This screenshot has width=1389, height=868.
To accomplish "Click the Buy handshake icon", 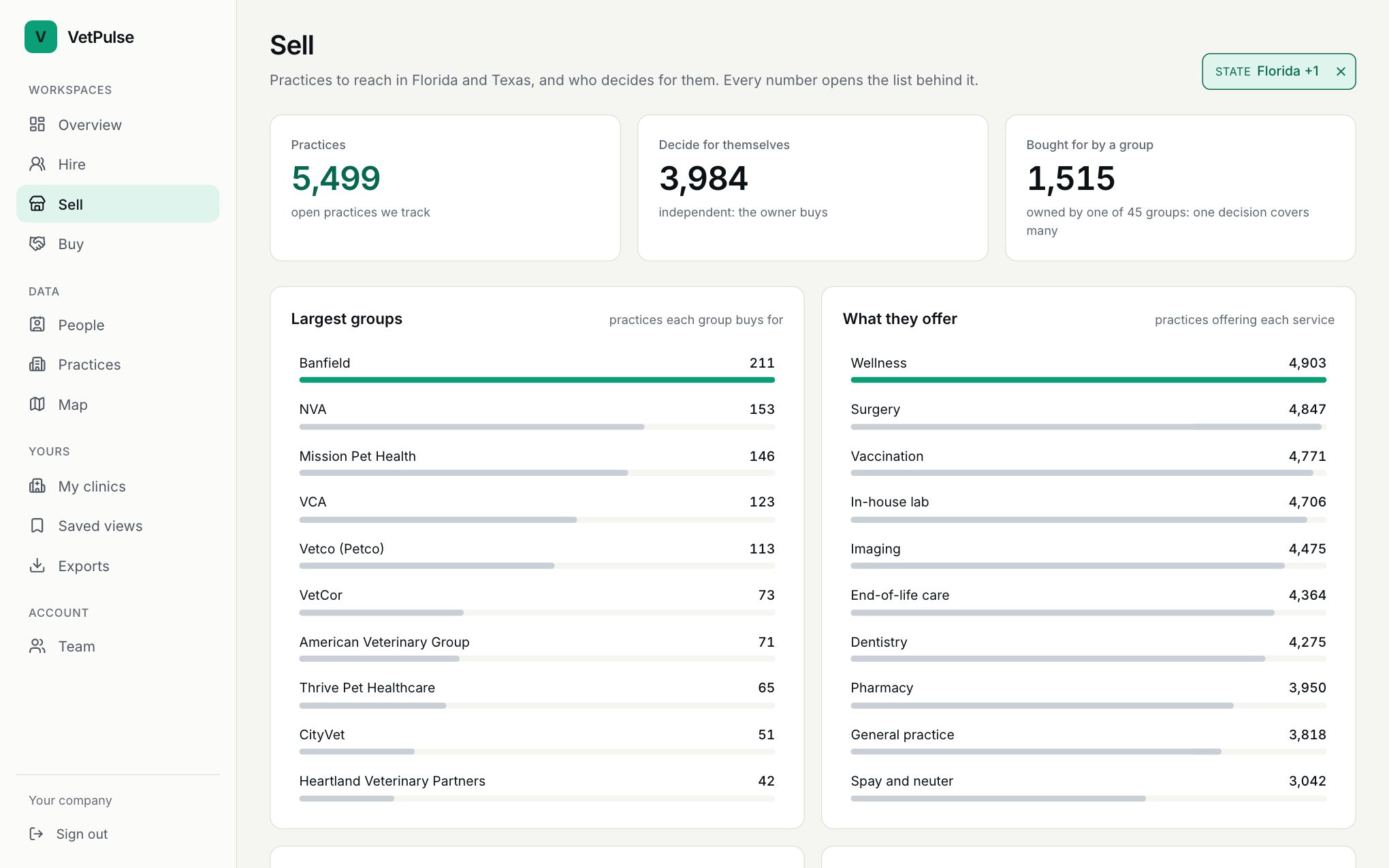I will click(37, 244).
